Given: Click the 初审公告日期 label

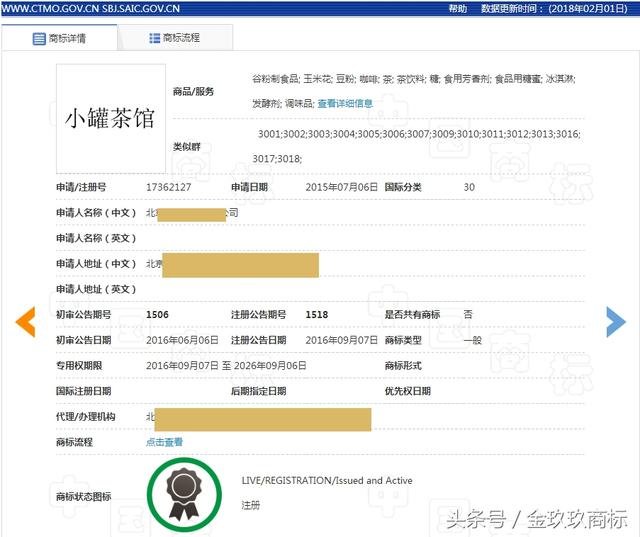Looking at the screenshot, I should (x=84, y=340).
